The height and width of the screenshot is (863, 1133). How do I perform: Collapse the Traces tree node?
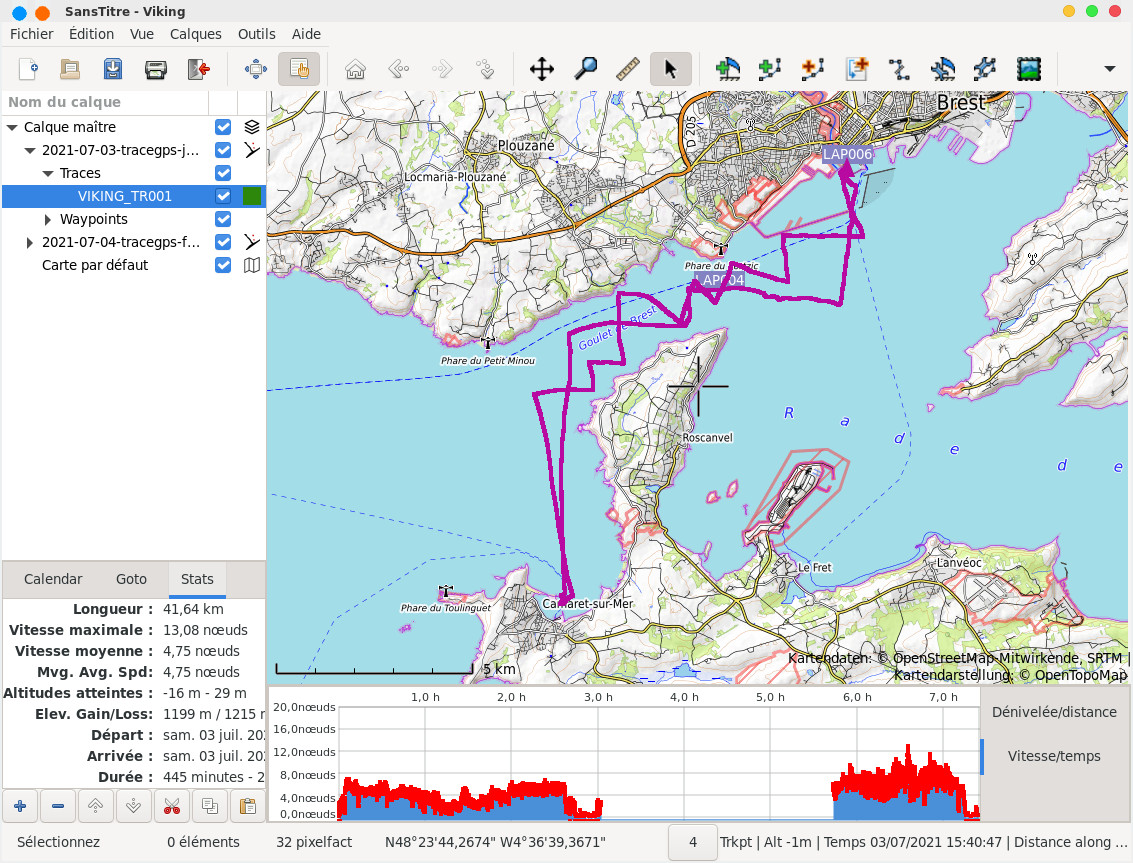(48, 173)
